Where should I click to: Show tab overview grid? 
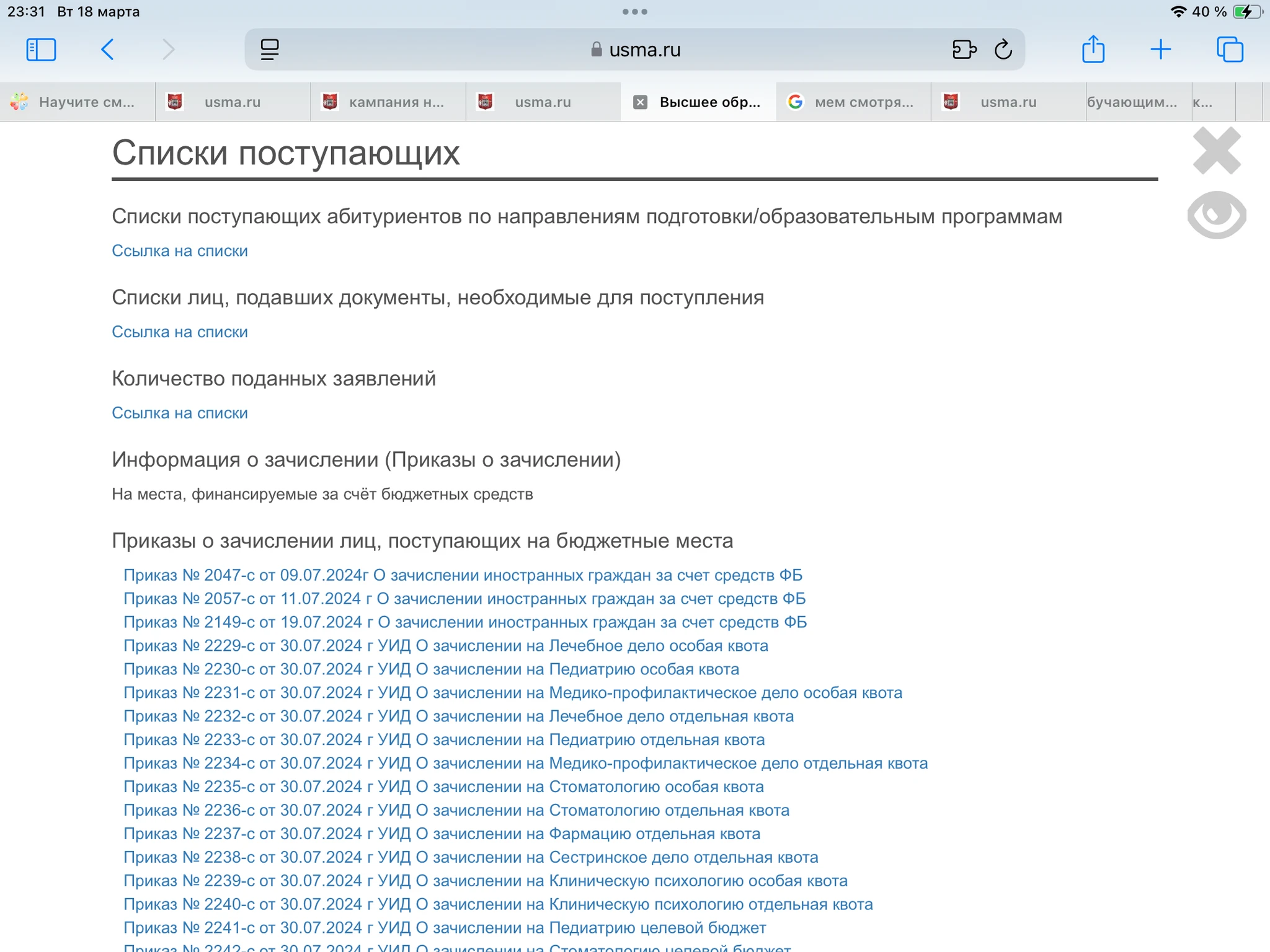coord(1230,50)
